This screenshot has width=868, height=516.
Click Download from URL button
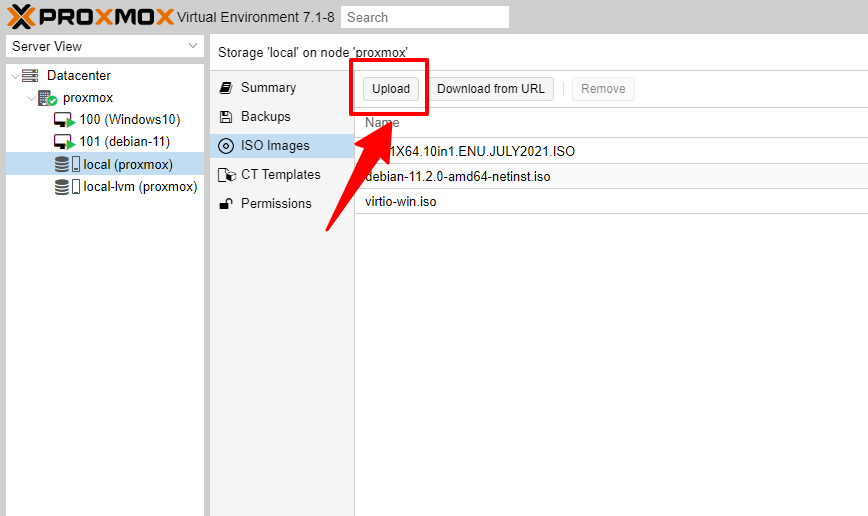[490, 89]
